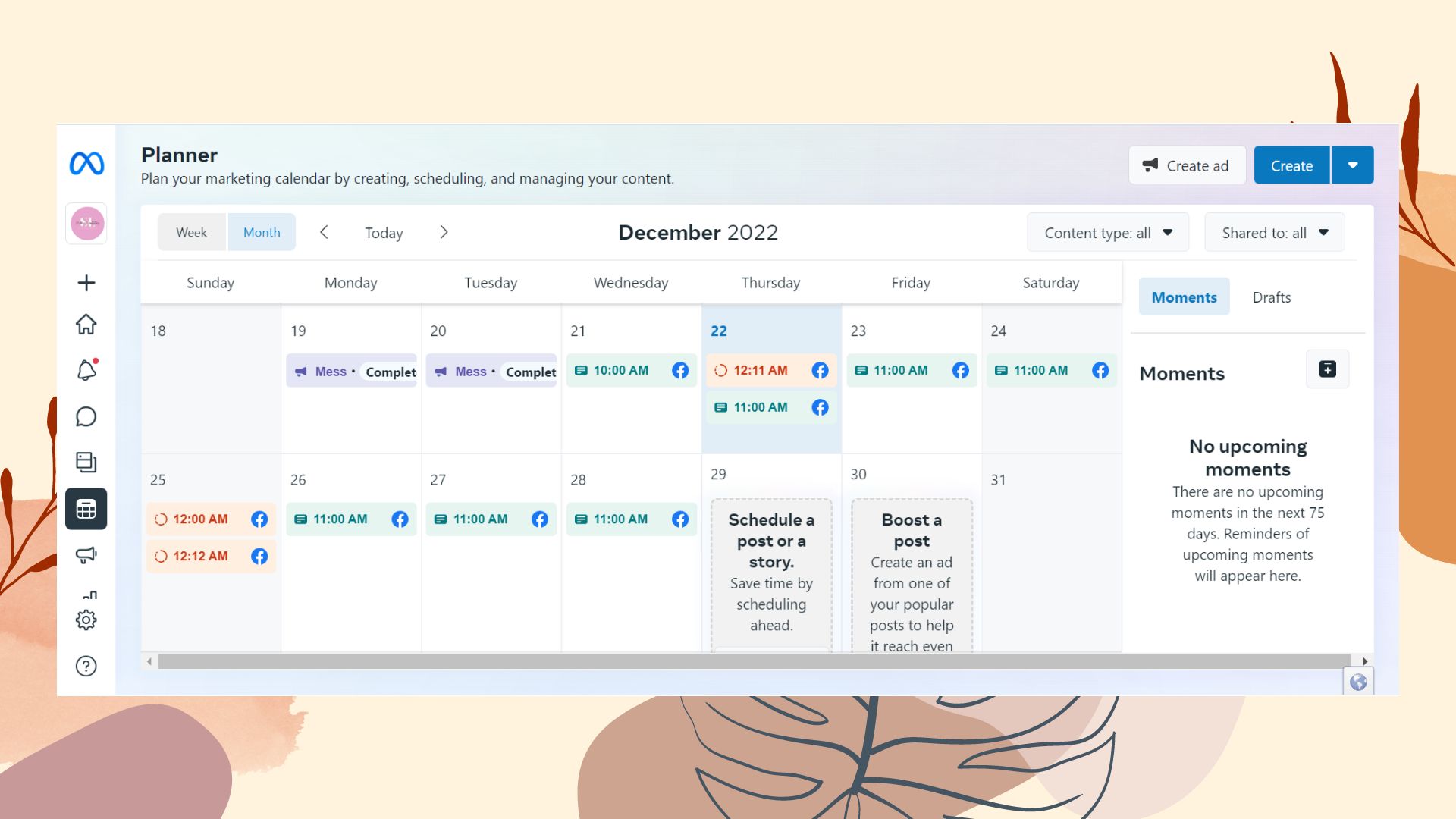Open the Settings gear icon
The image size is (1456, 819).
[x=86, y=620]
